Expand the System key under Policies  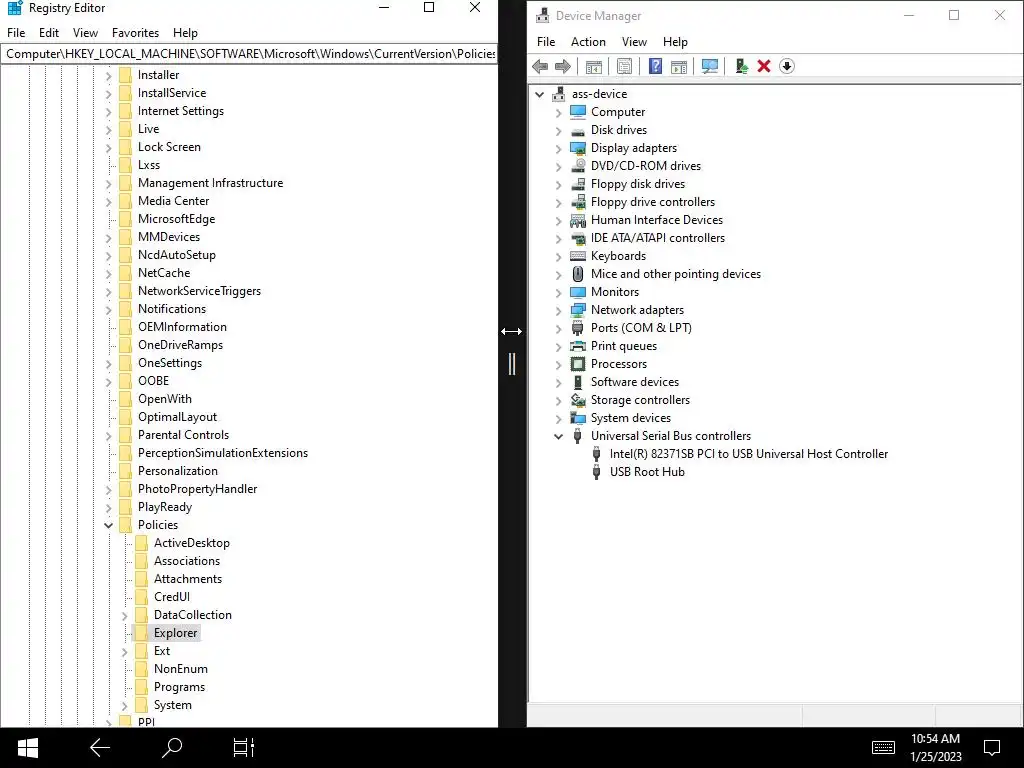click(x=124, y=705)
